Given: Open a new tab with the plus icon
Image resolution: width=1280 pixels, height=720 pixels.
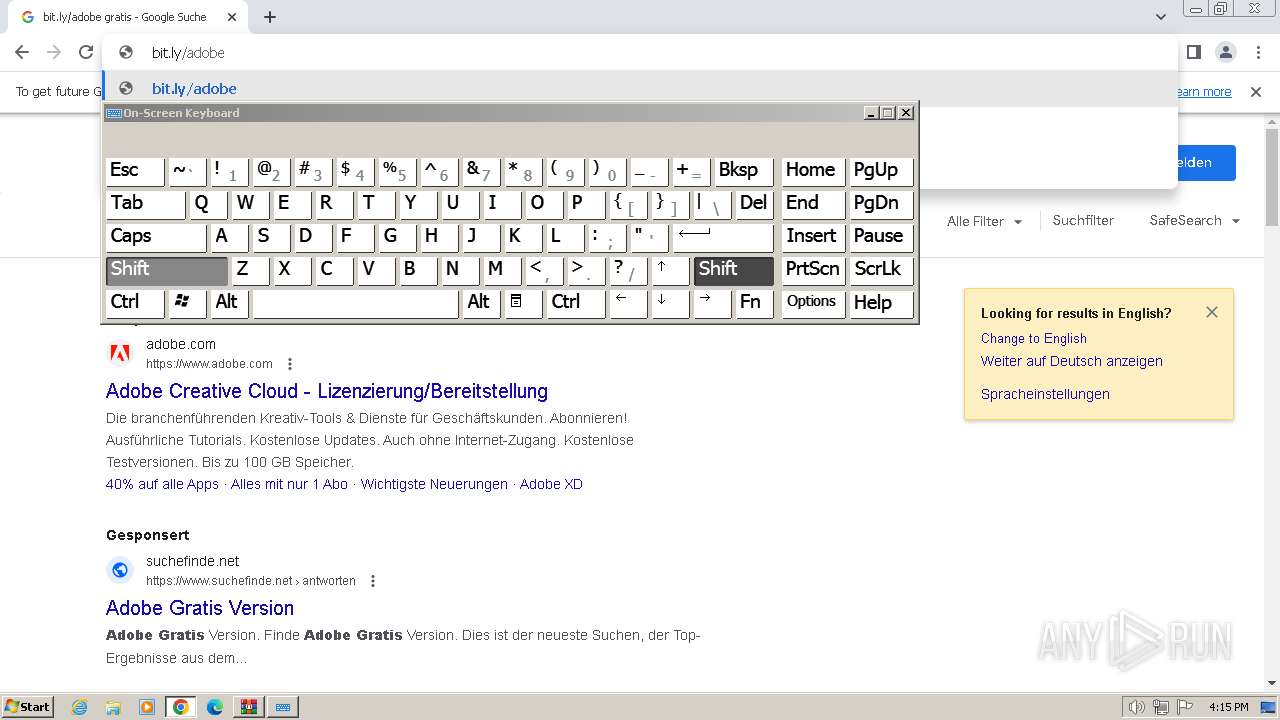Looking at the screenshot, I should click(x=270, y=17).
